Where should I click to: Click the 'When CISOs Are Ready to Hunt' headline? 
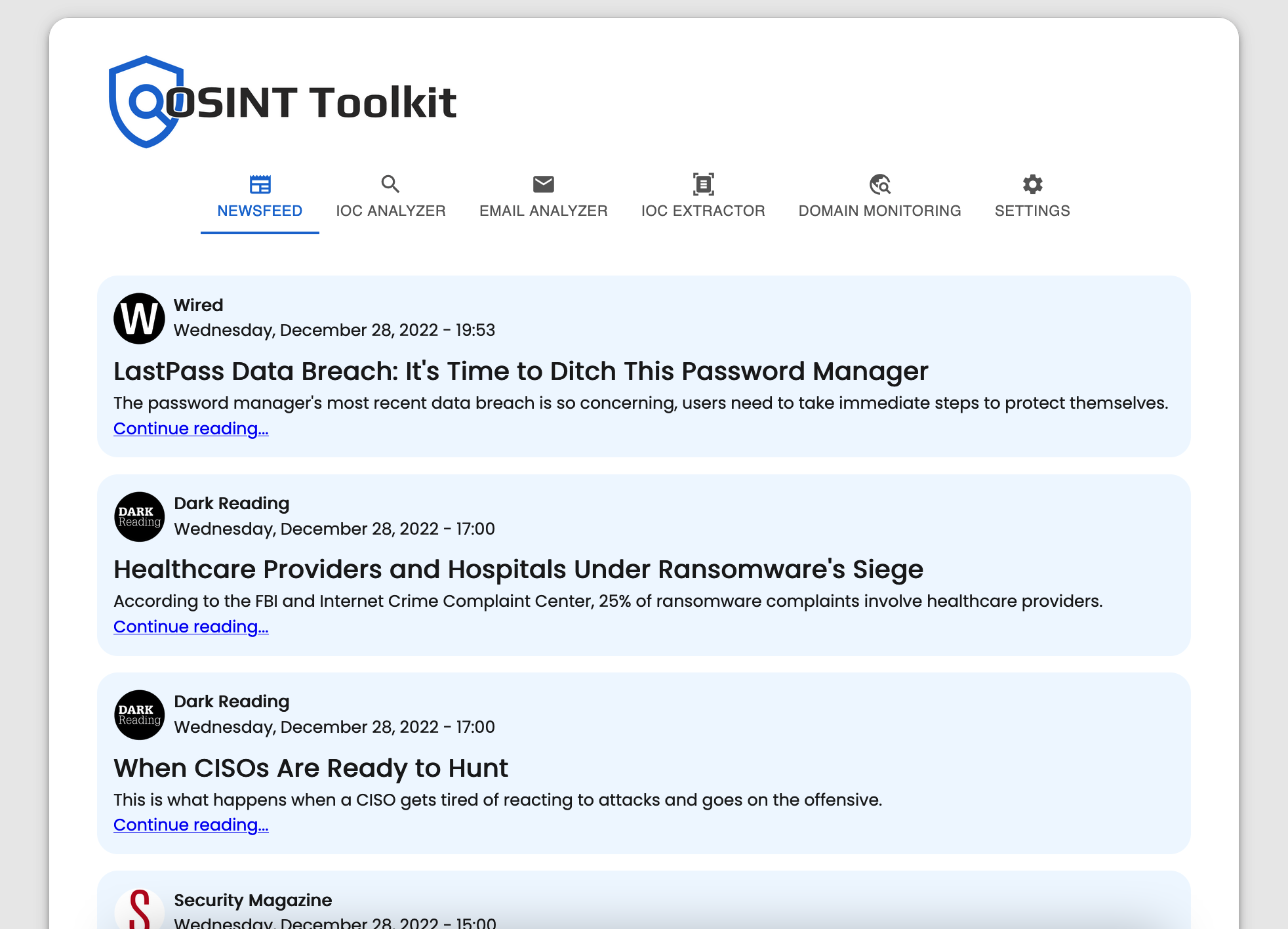pyautogui.click(x=311, y=768)
